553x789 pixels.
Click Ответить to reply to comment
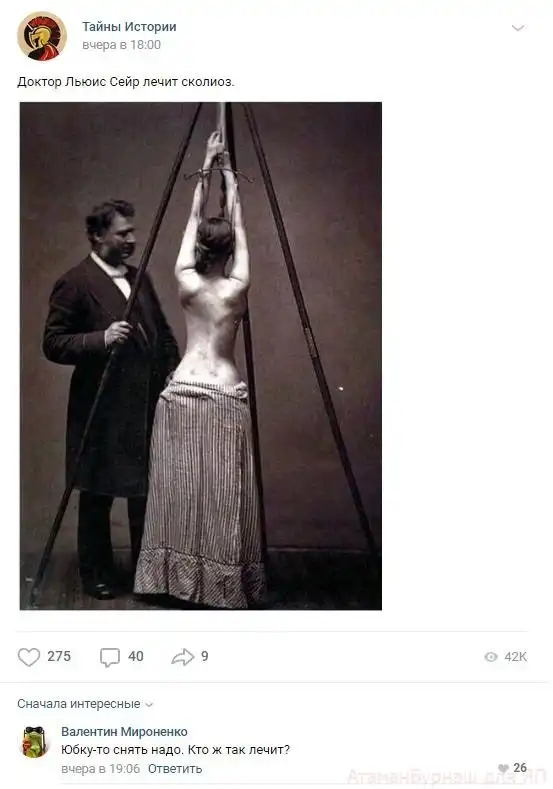coord(175,768)
